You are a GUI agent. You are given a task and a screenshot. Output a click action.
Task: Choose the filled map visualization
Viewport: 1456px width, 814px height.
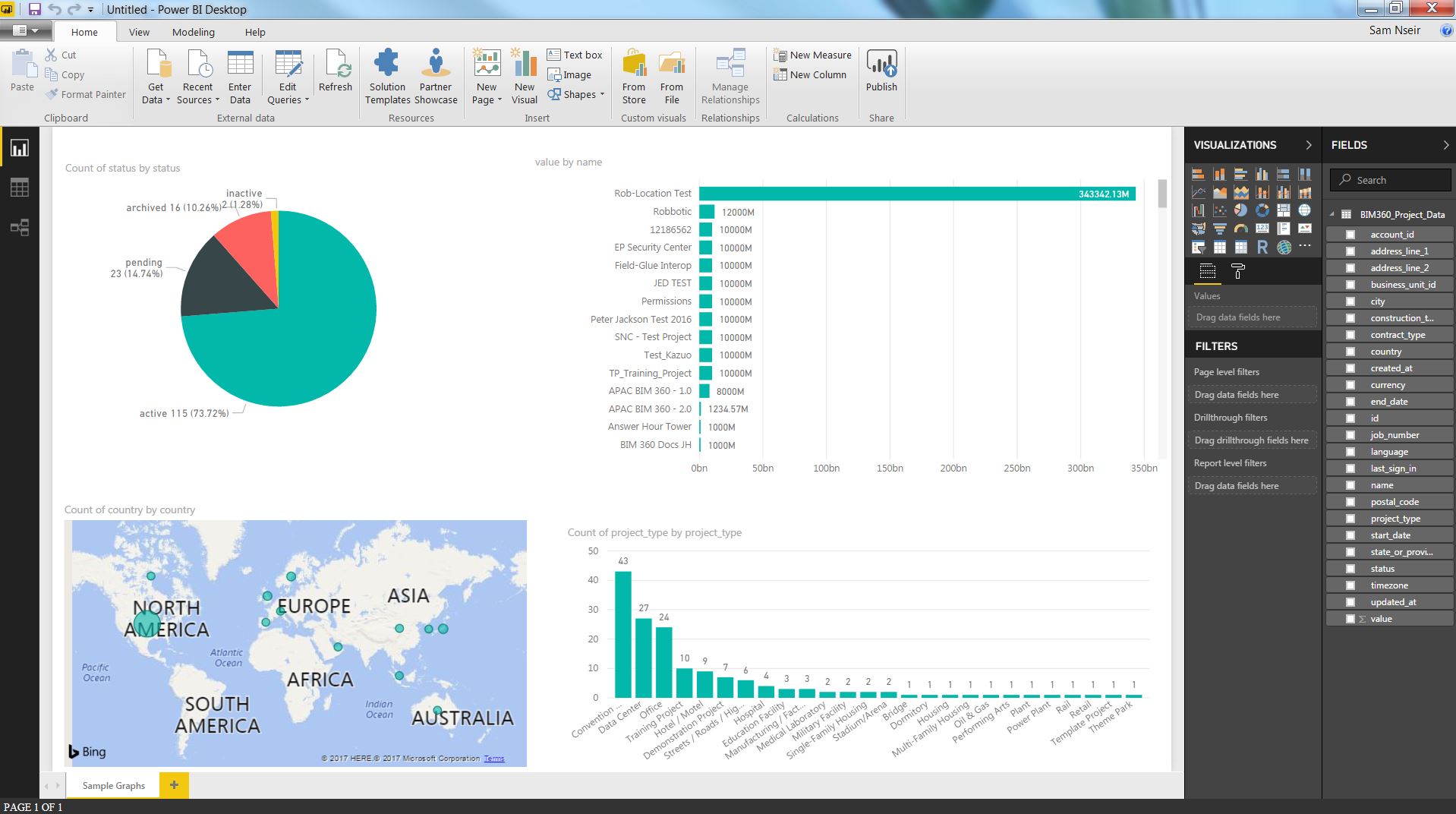pos(1198,229)
